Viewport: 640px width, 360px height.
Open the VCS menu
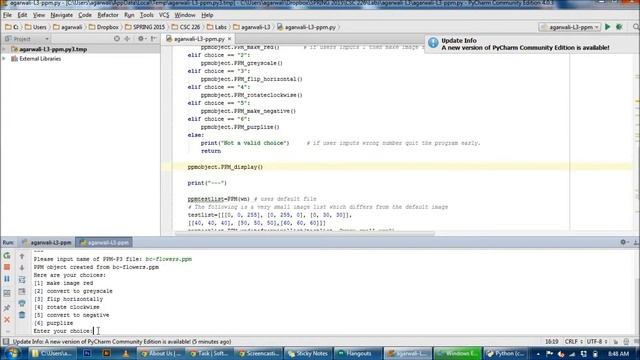(x=164, y=15)
